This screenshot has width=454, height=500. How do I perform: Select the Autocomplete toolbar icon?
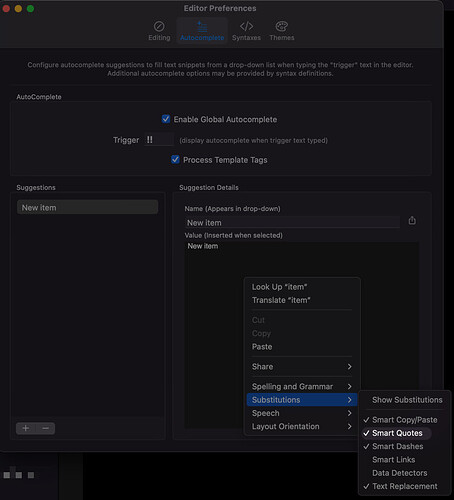point(202,26)
